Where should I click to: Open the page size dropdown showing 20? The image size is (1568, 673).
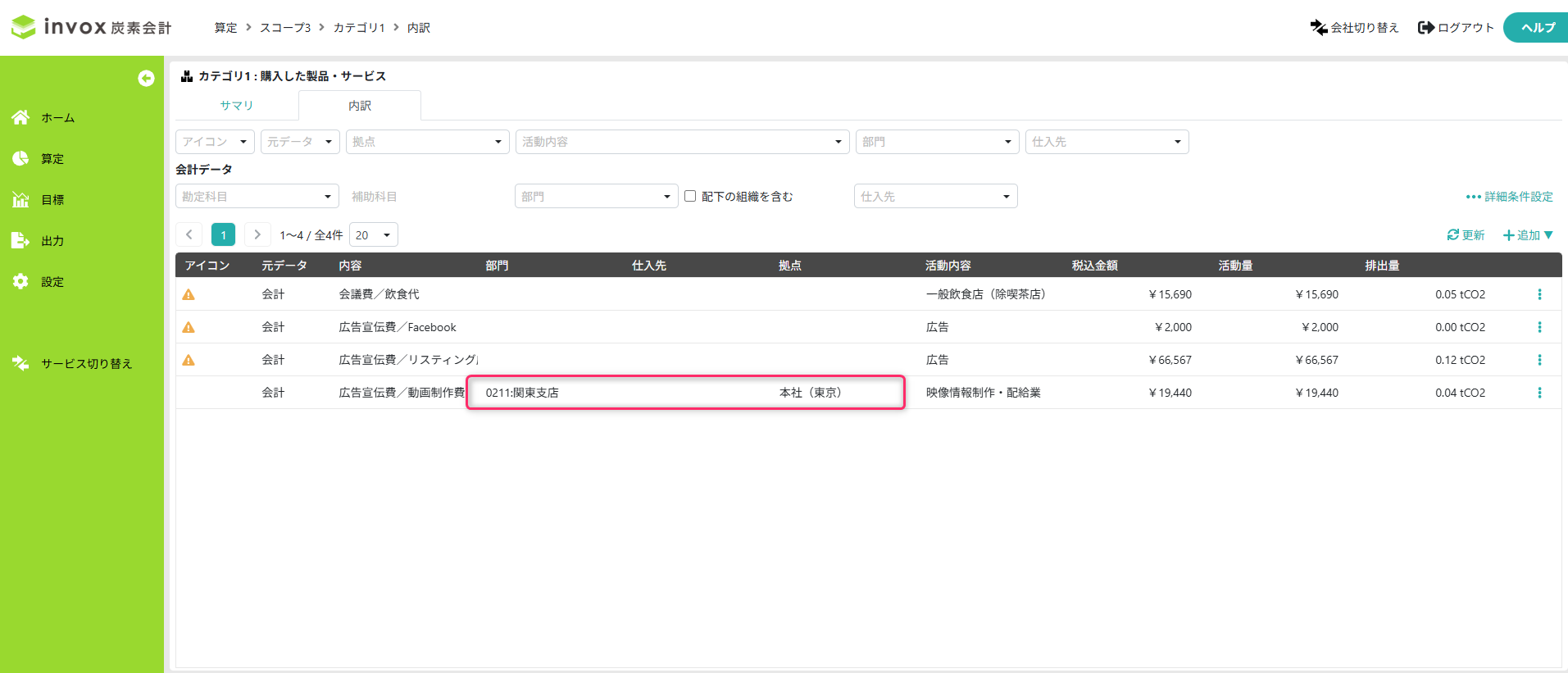pos(373,235)
